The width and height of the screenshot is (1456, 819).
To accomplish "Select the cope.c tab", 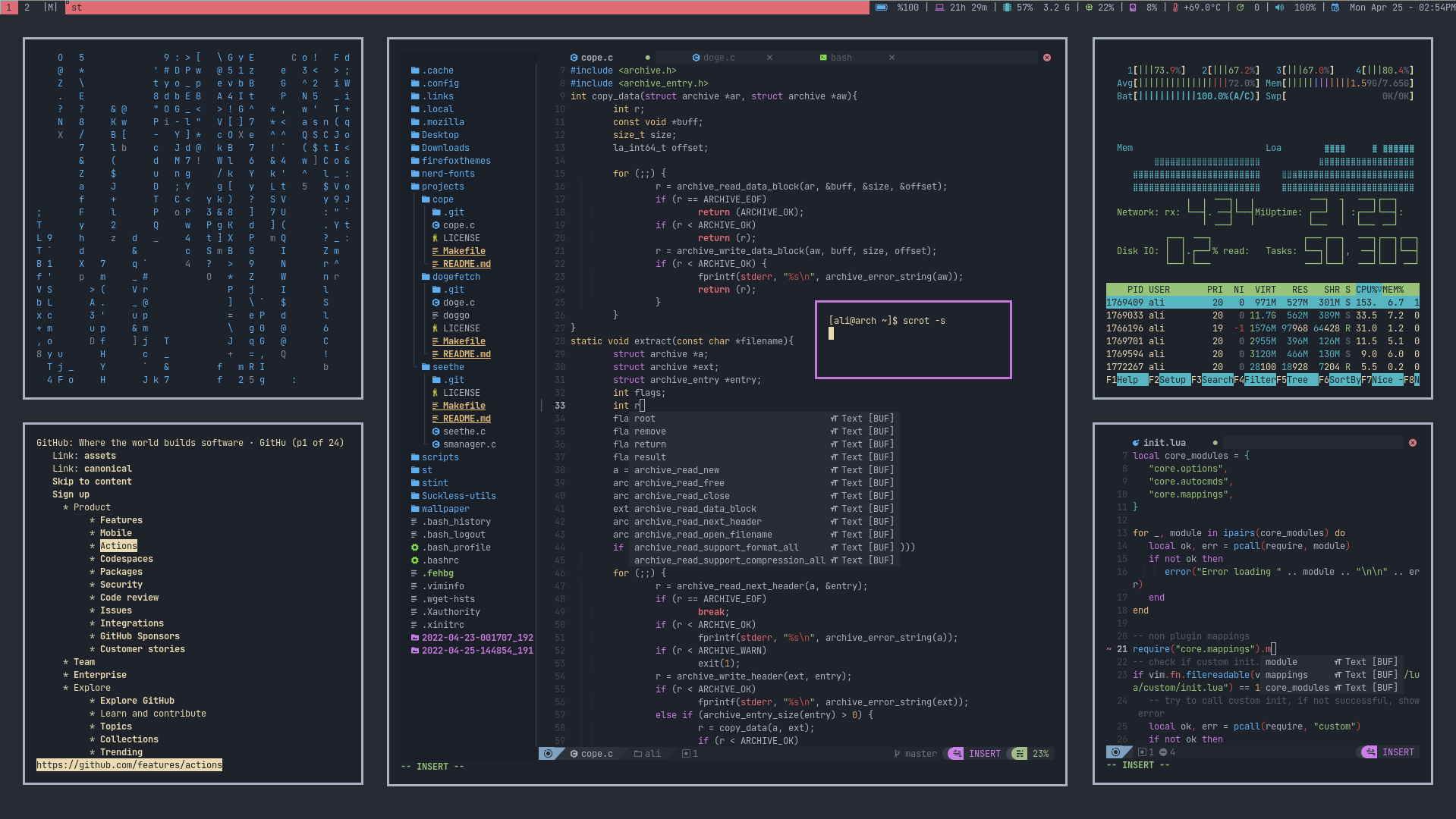I will pos(597,58).
